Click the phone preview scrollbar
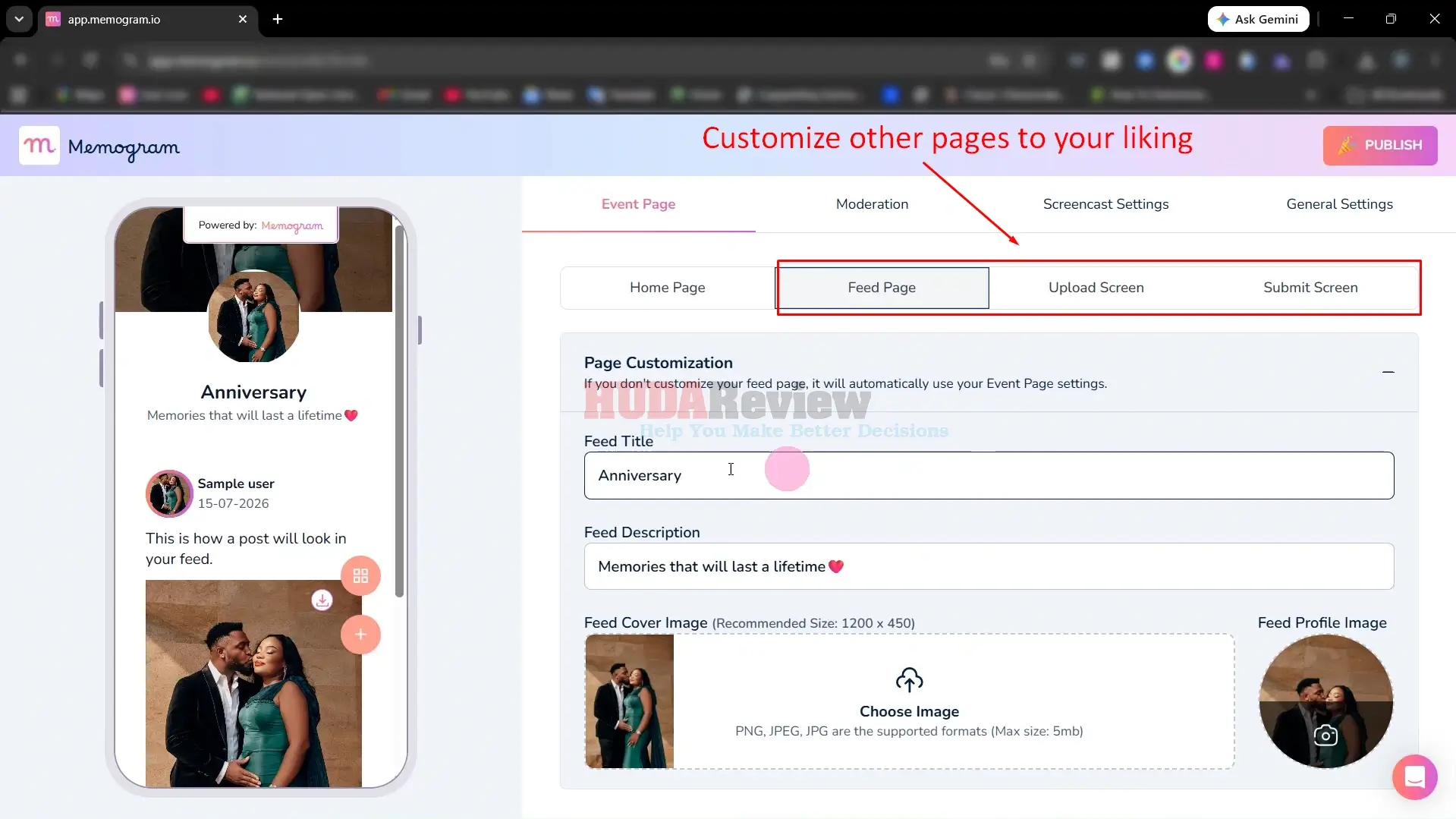 click(x=399, y=410)
